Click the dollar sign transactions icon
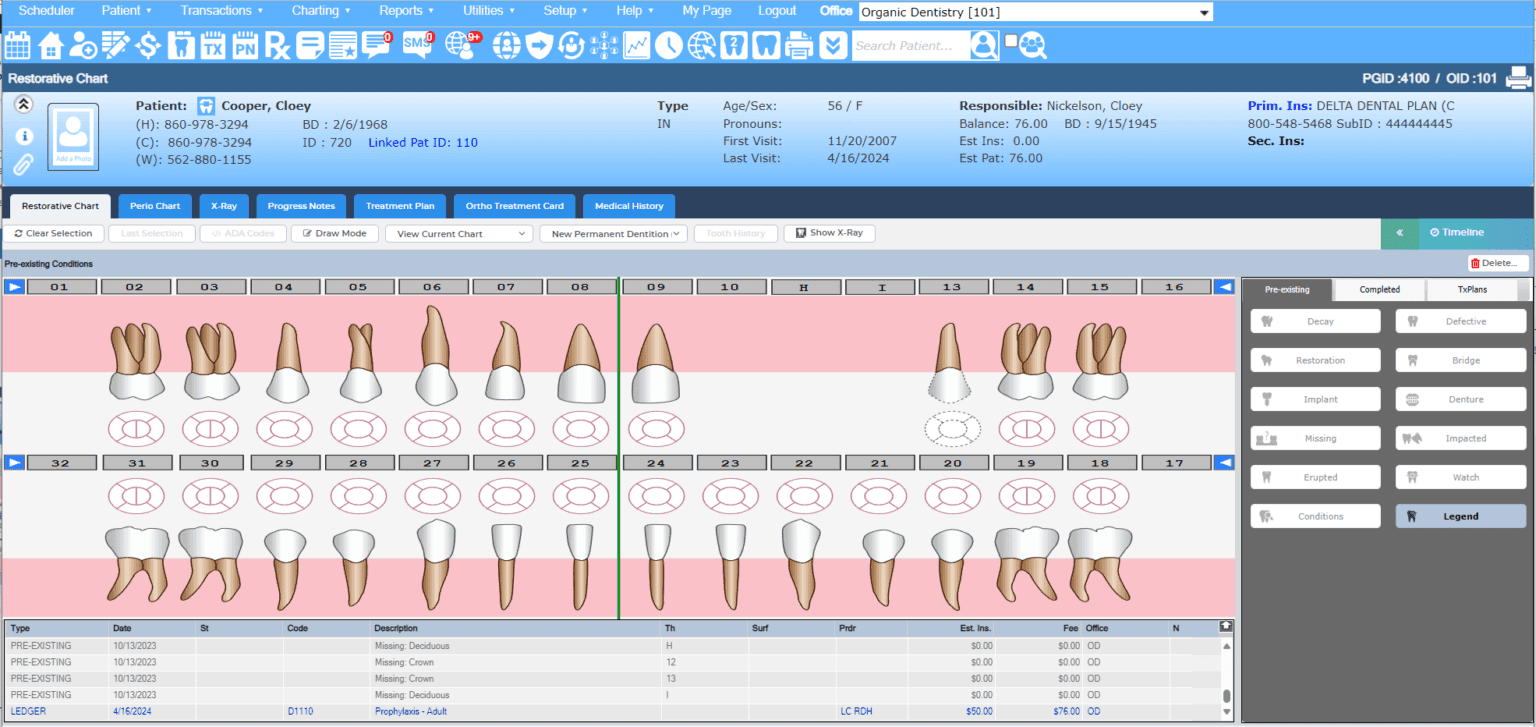This screenshot has height=727, width=1536. (x=146, y=45)
